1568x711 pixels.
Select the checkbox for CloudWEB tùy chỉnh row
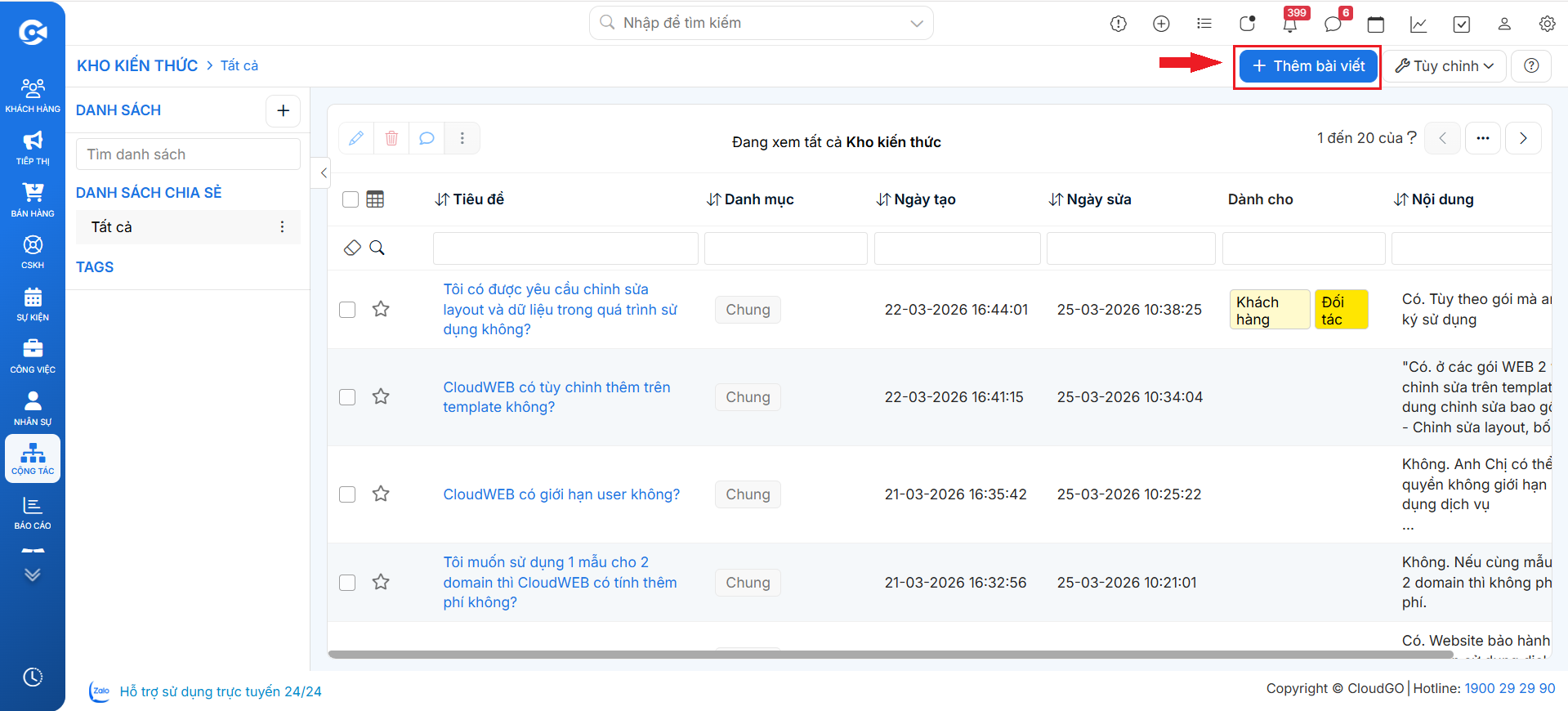[x=347, y=397]
